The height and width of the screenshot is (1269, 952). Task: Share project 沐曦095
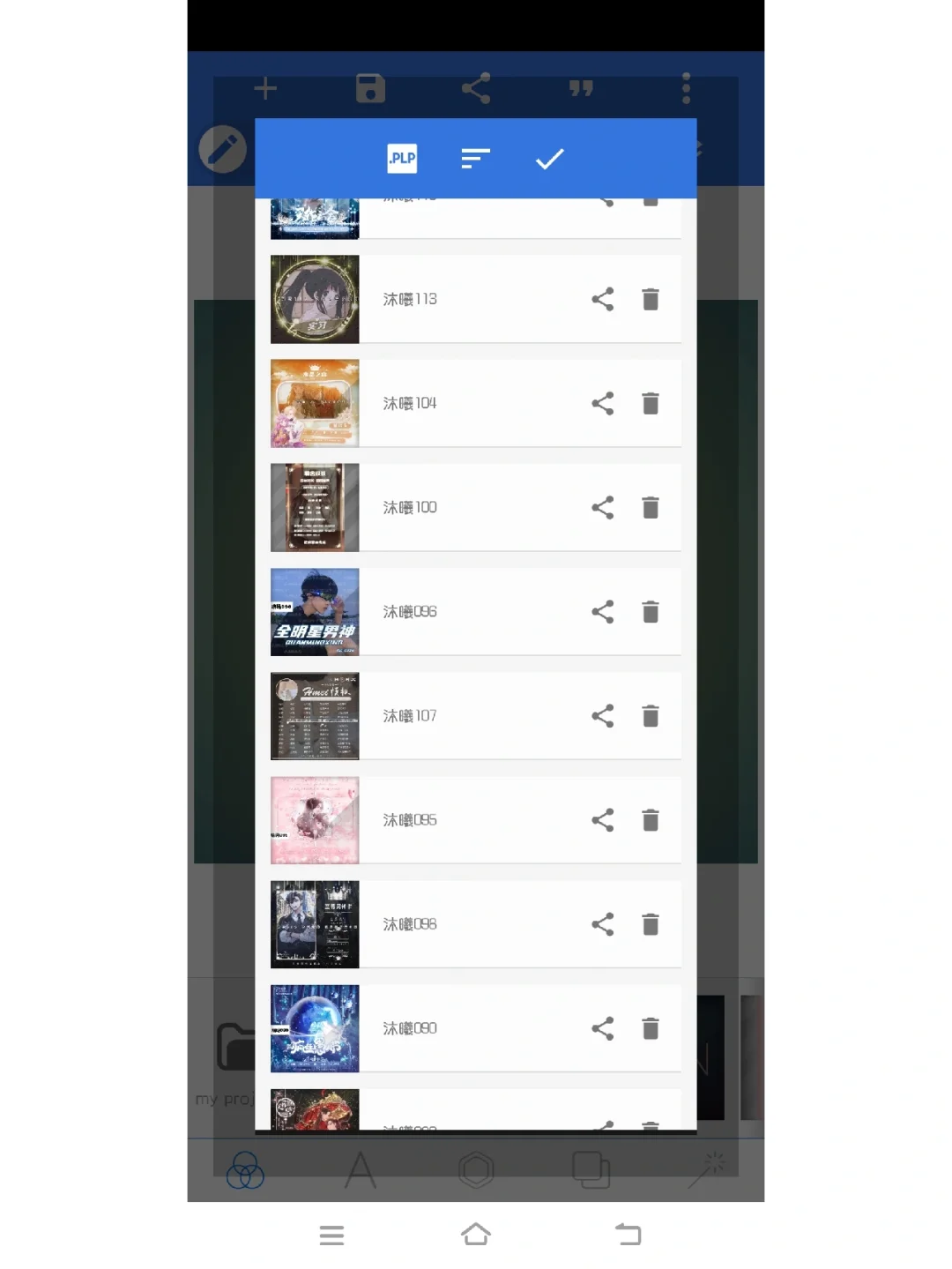(x=603, y=819)
